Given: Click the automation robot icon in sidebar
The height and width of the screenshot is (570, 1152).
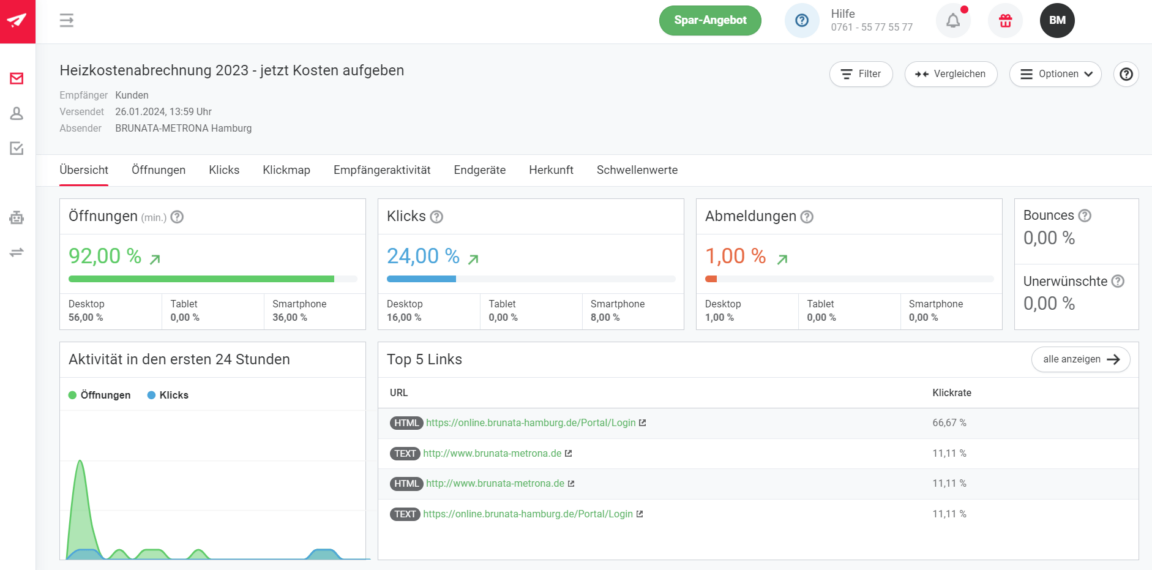Looking at the screenshot, I should pos(17,217).
